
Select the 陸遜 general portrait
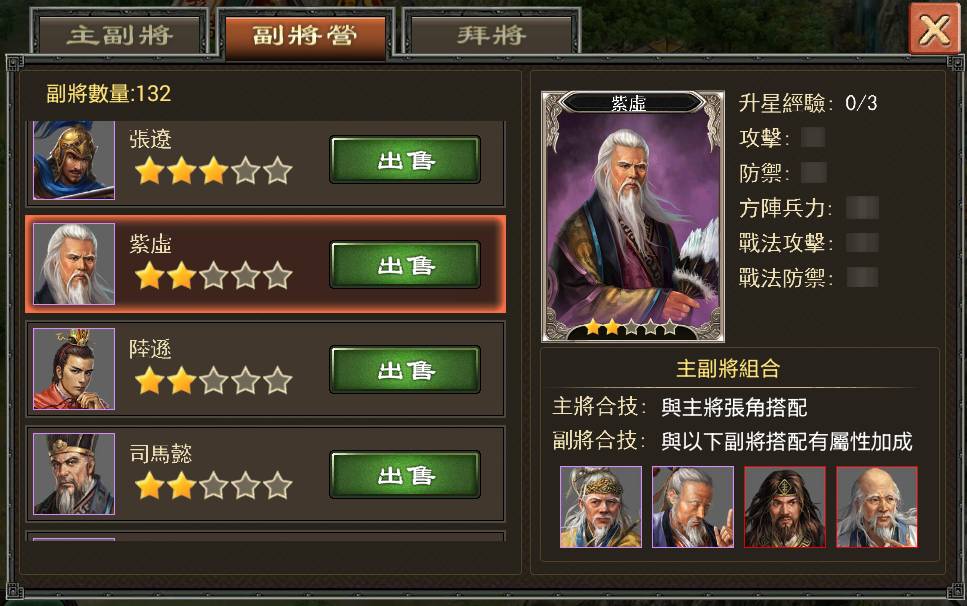[x=74, y=369]
